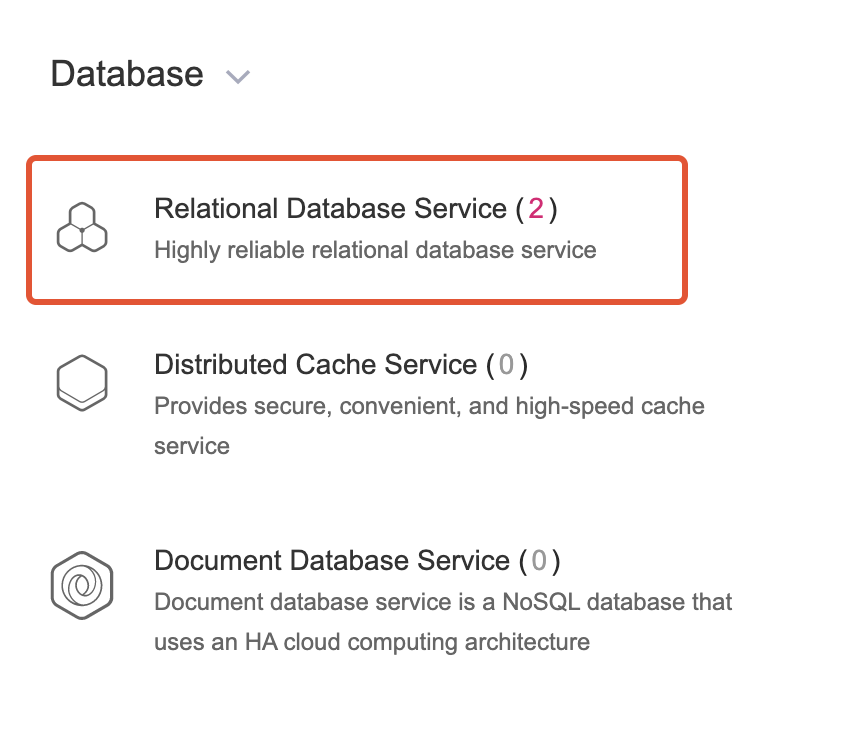Select 'Document database service is a NoSQL' description
864x742 pixels.
tap(368, 602)
